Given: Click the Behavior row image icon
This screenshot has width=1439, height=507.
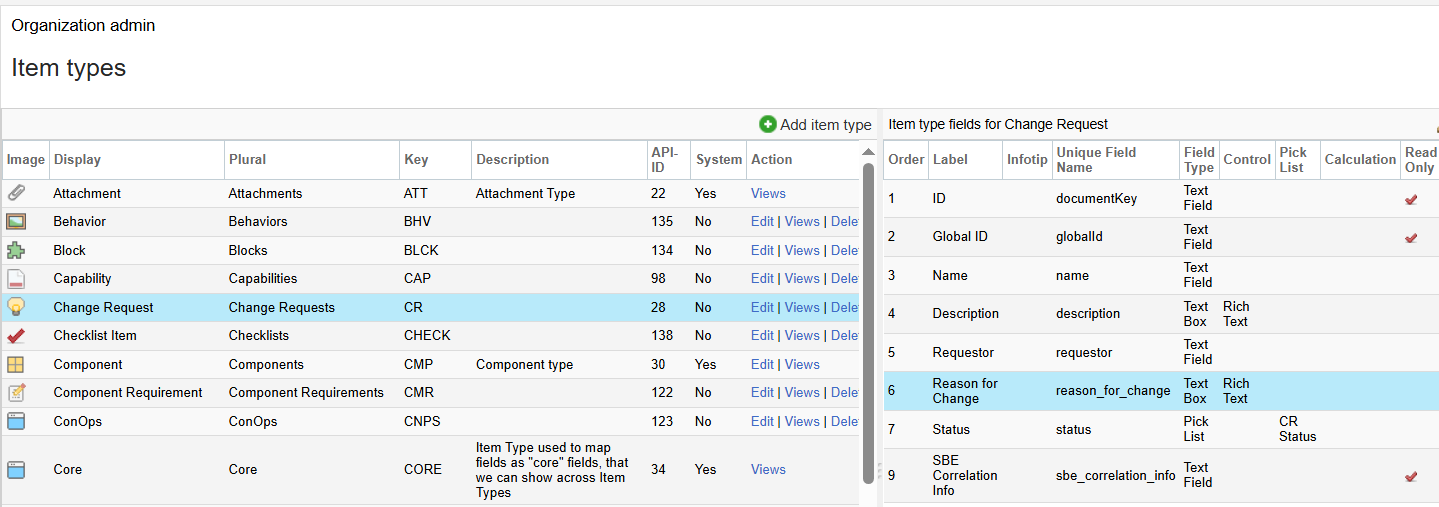Looking at the screenshot, I should pyautogui.click(x=16, y=222).
